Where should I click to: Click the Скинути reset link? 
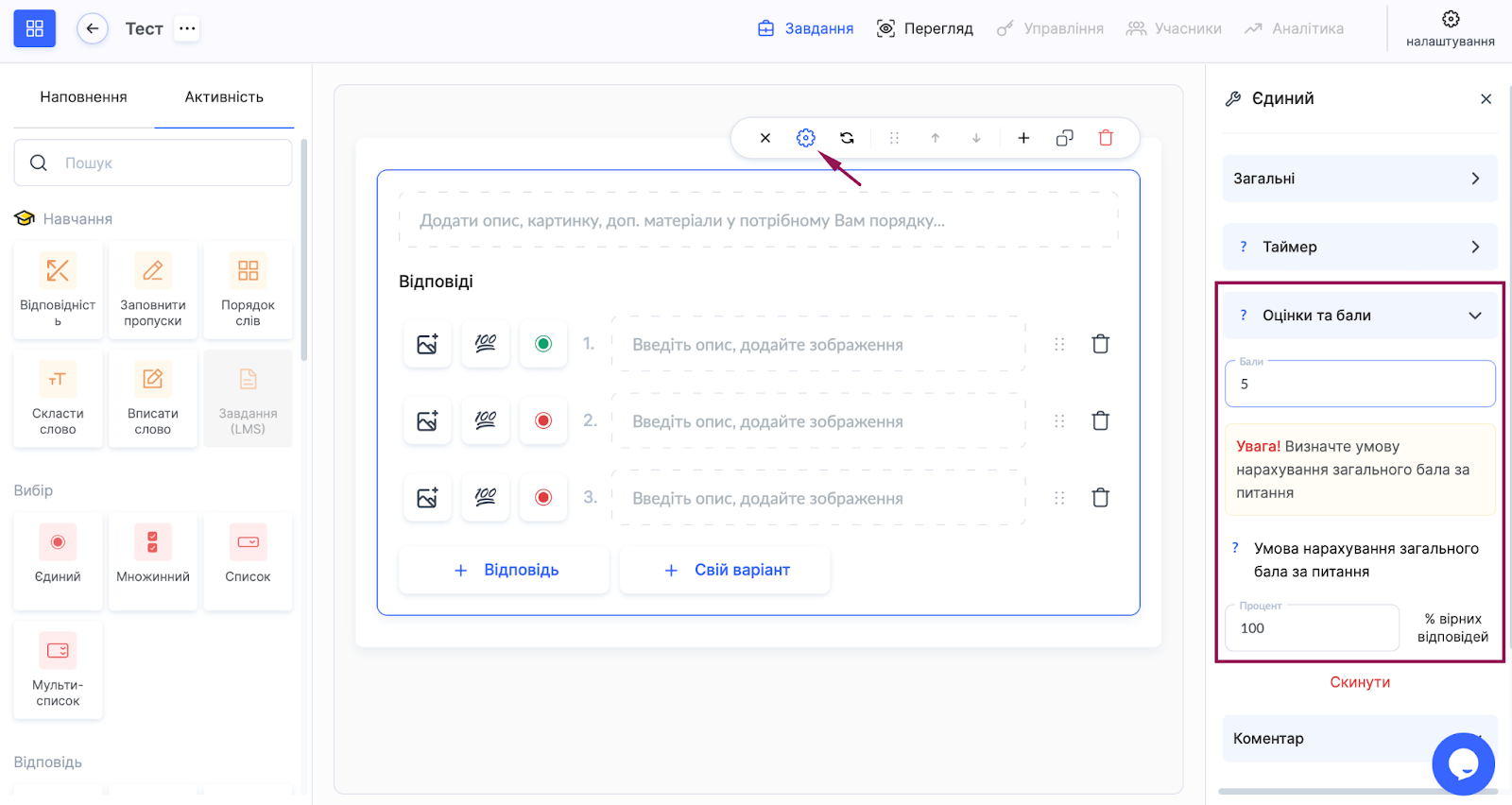click(1359, 682)
